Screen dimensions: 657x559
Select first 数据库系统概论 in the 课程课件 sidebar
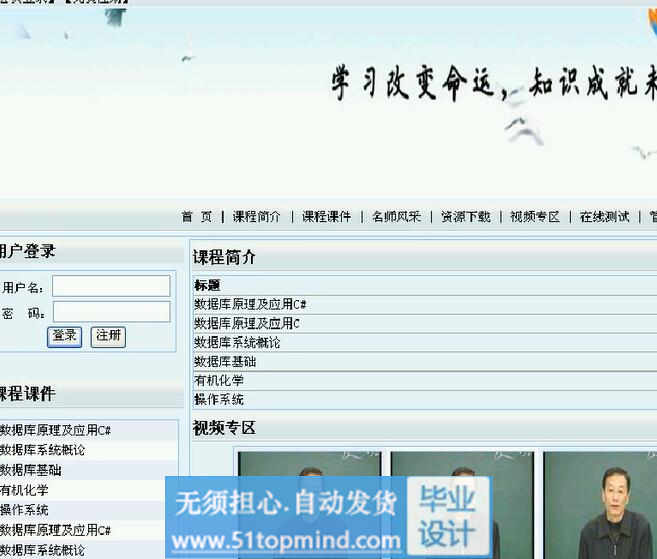42,450
